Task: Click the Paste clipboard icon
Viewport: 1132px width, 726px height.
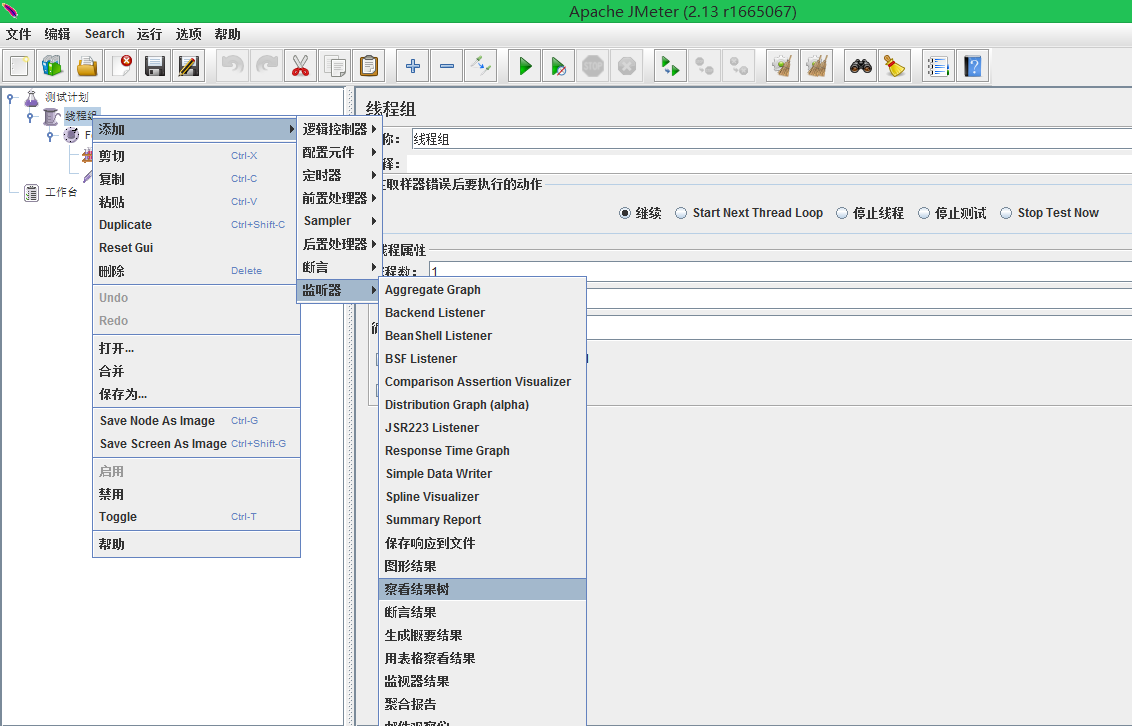Action: pyautogui.click(x=368, y=66)
